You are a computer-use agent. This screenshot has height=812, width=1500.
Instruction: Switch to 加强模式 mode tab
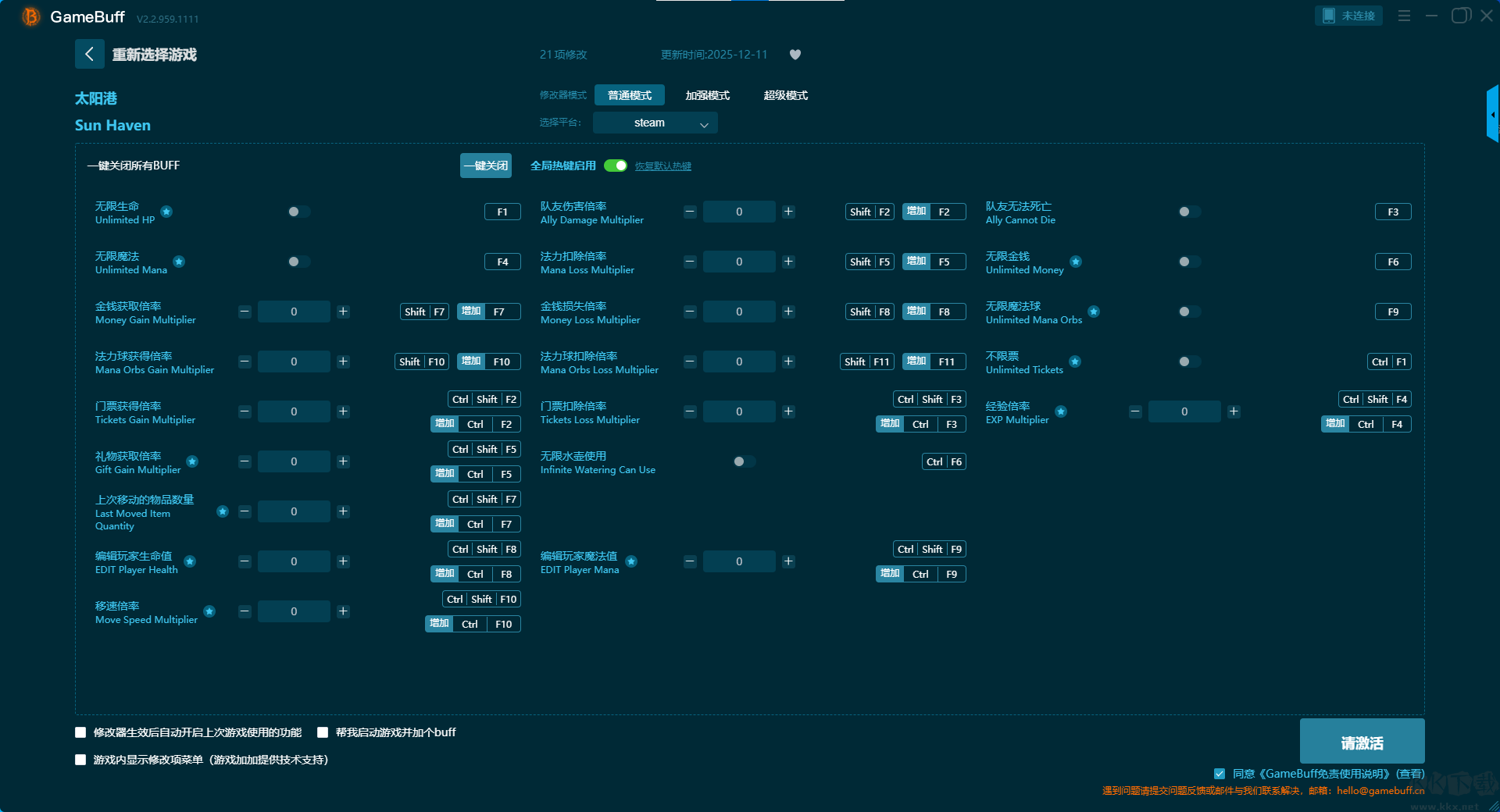click(x=707, y=95)
